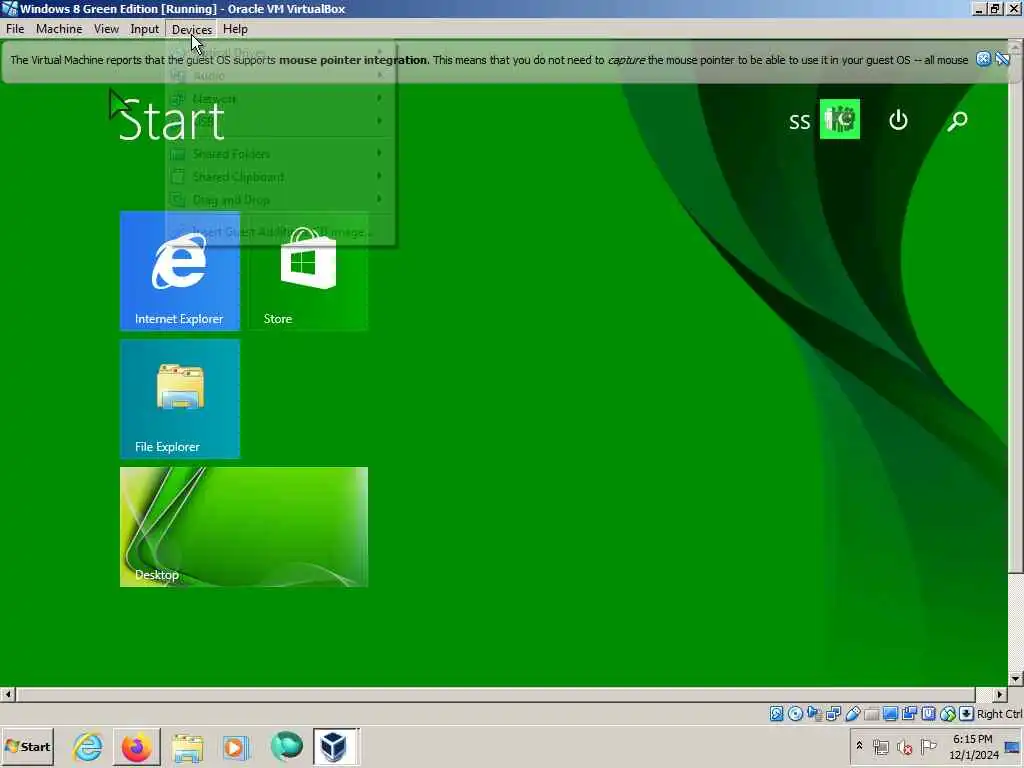
Task: Click the optical disk status icon
Action: coord(795,714)
